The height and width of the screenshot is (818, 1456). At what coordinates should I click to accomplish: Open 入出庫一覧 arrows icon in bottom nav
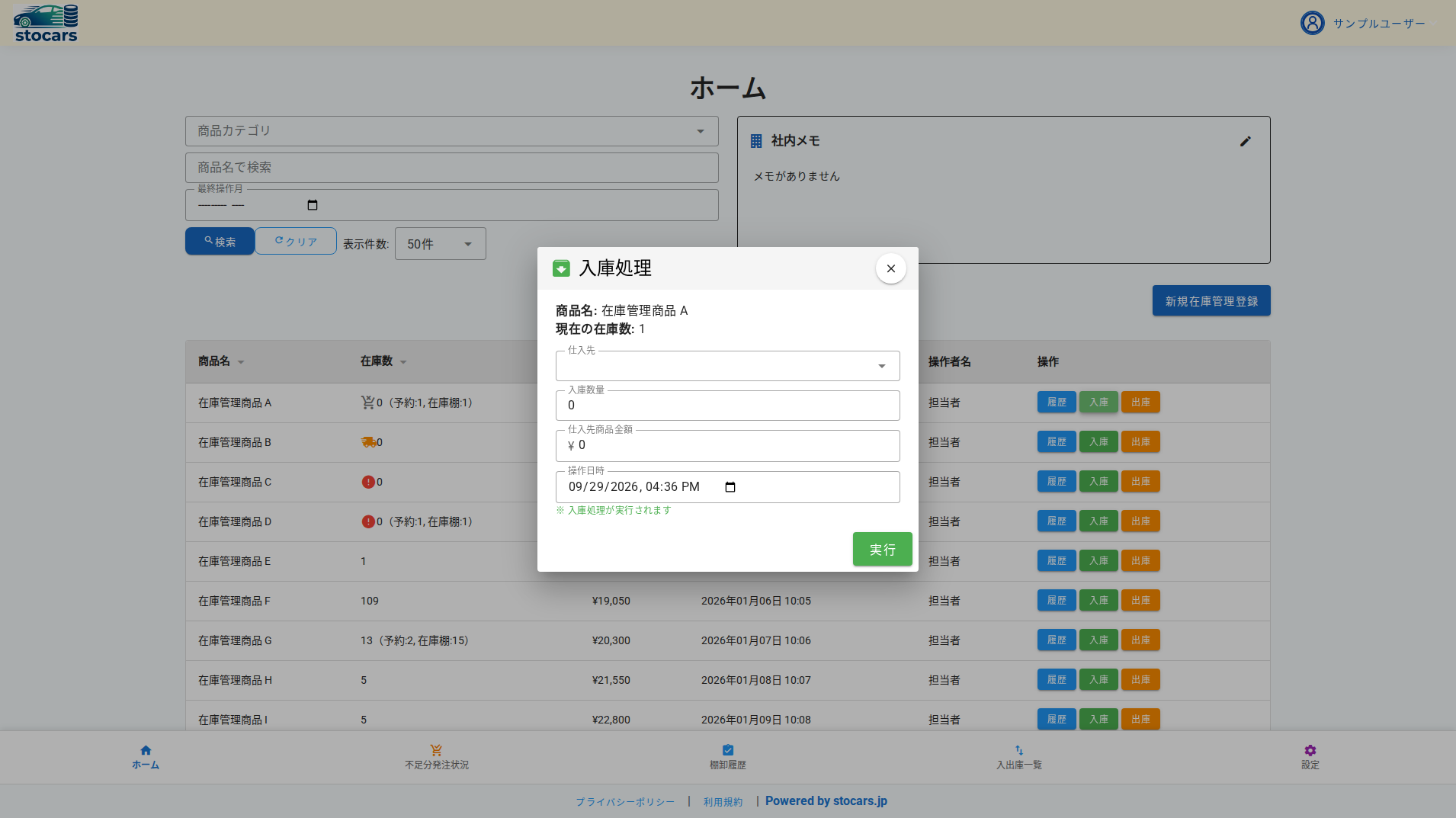(1018, 750)
